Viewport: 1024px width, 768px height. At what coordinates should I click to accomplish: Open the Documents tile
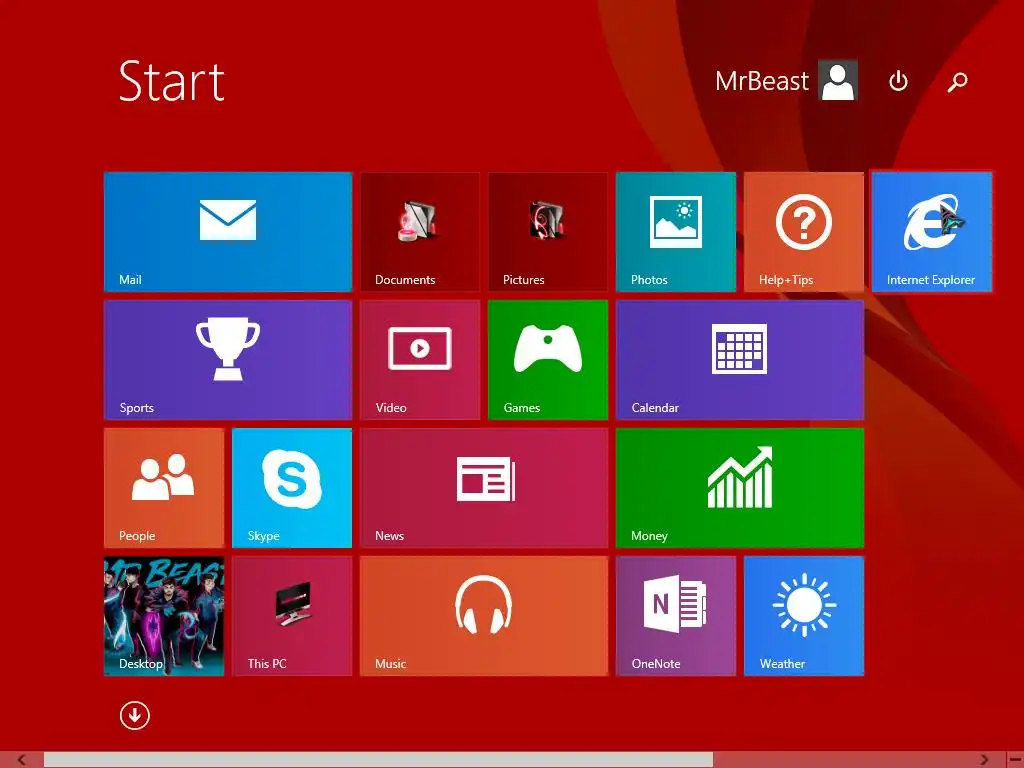(420, 232)
